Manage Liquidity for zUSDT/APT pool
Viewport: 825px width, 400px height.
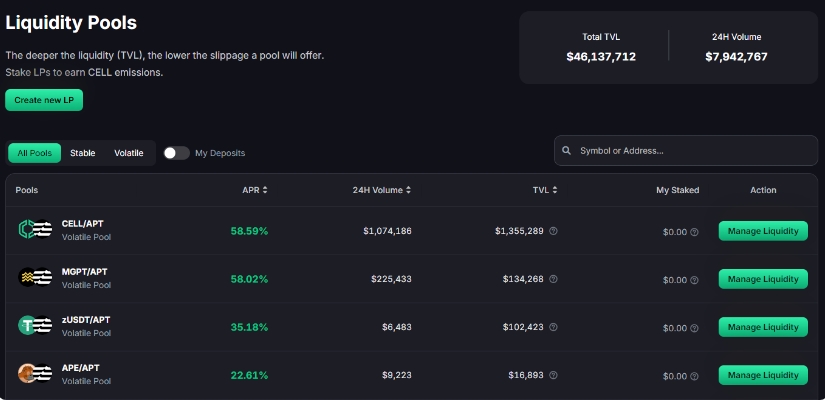[763, 327]
